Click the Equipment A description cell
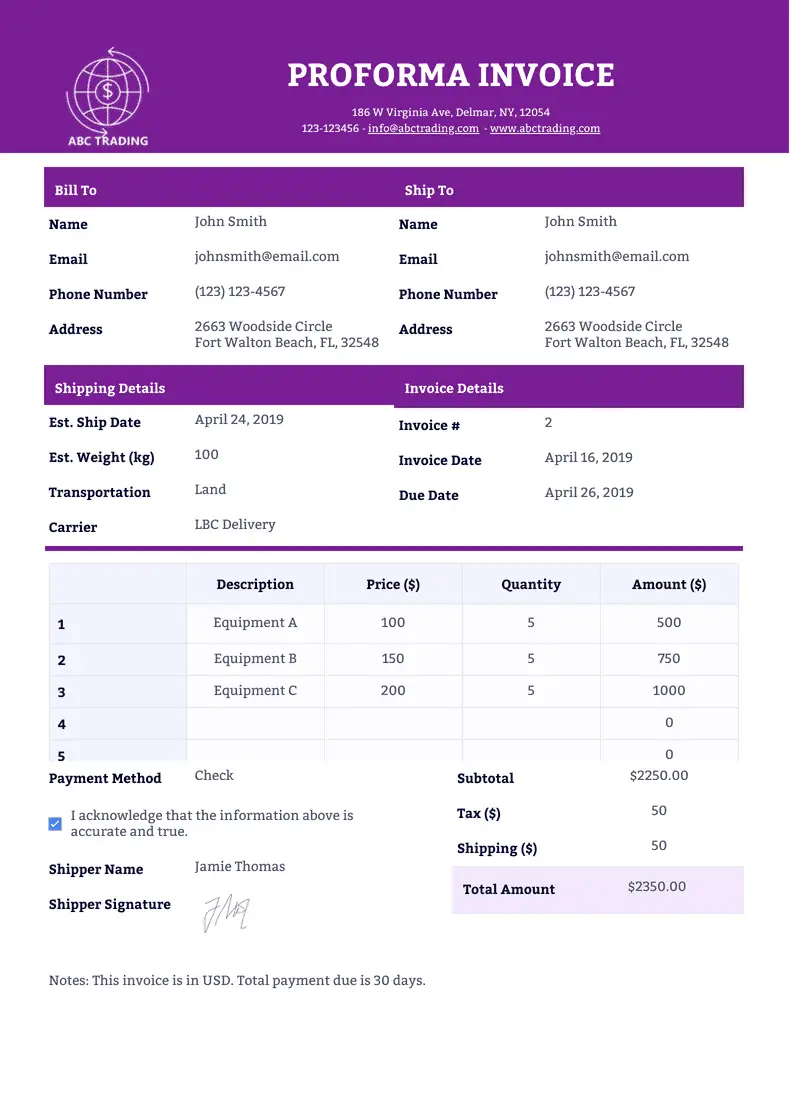790x1118 pixels. 255,623
